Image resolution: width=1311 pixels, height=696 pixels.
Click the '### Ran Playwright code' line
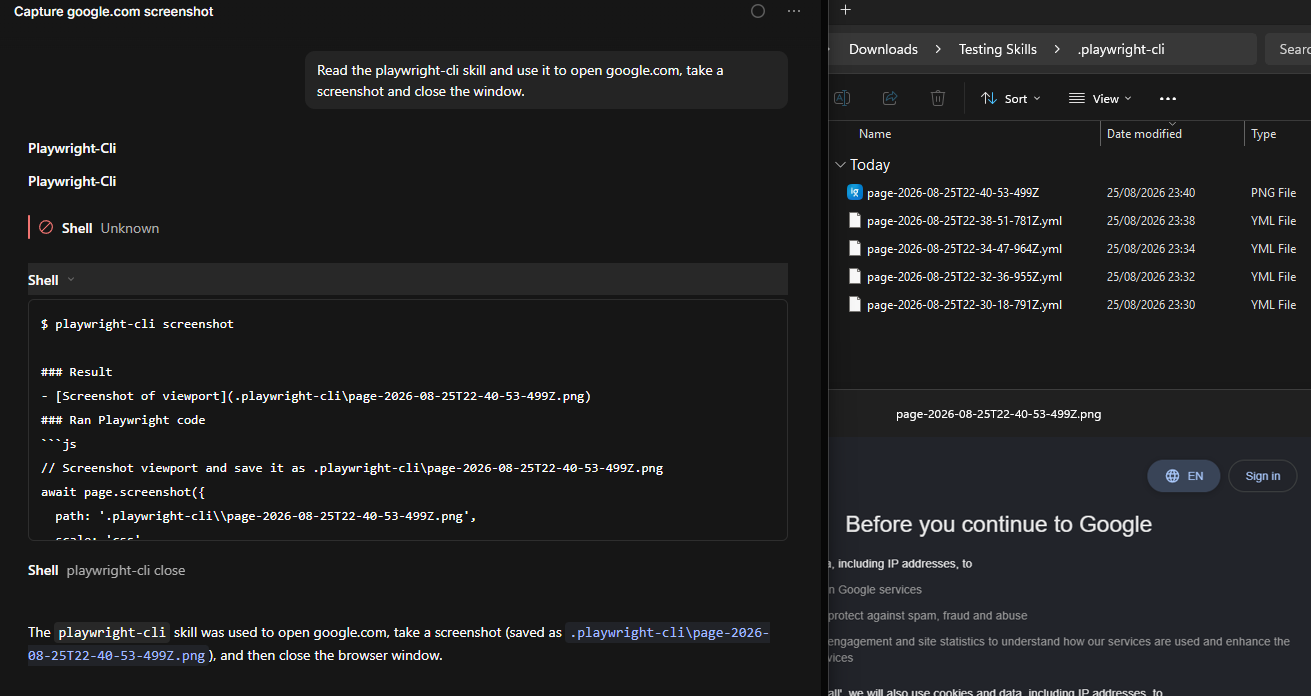(x=123, y=420)
